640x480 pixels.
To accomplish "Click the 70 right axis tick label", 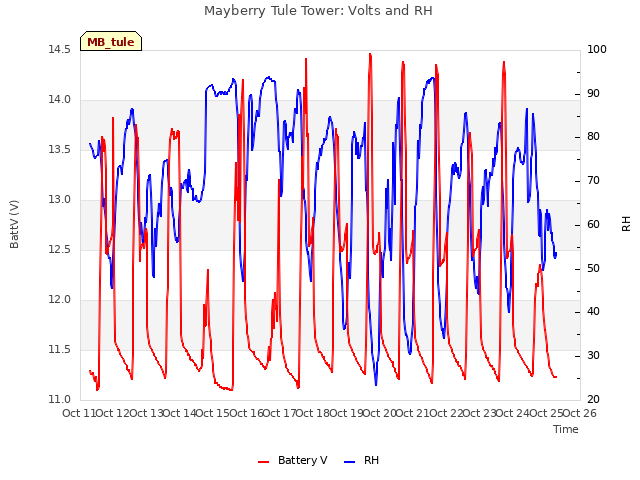I will pos(593,180).
